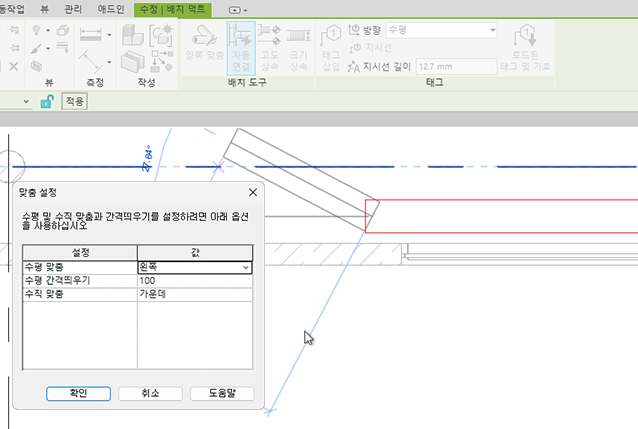The height and width of the screenshot is (429, 638).
Task: Click the Inherit Elevation (고도 상속) icon
Action: pos(270,36)
